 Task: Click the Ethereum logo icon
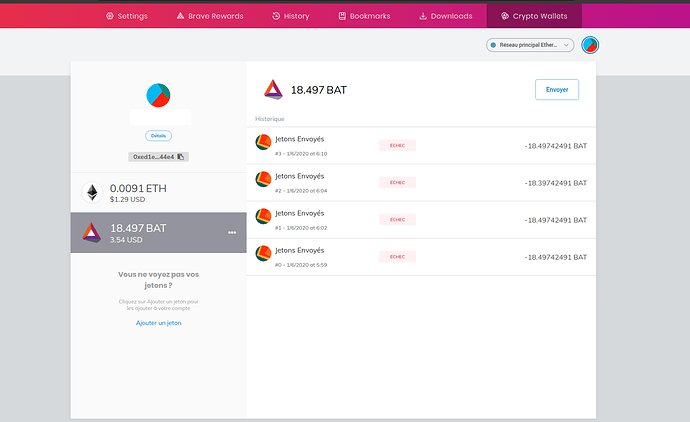pyautogui.click(x=92, y=192)
